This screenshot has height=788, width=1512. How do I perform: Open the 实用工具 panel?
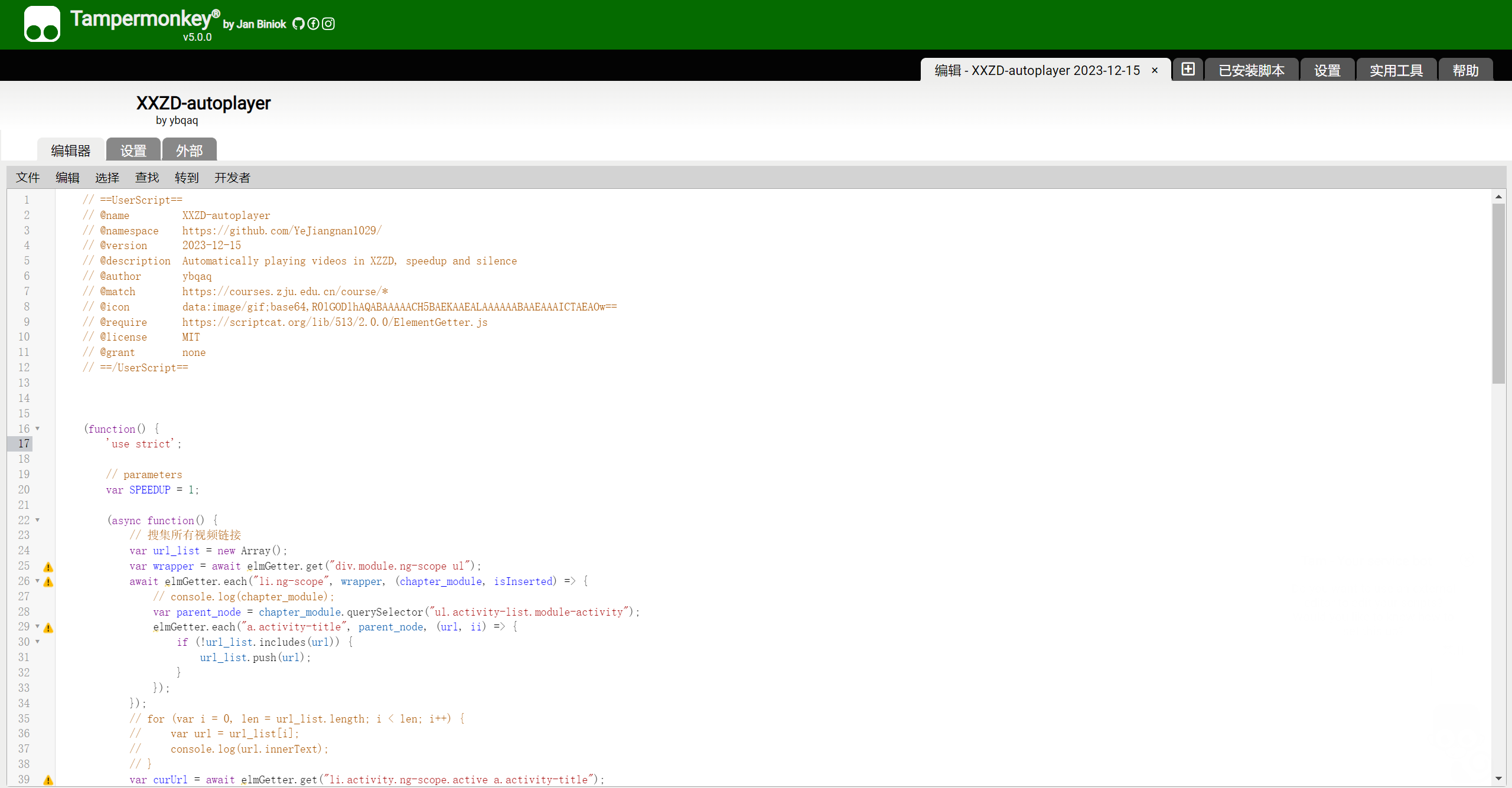(x=1396, y=70)
